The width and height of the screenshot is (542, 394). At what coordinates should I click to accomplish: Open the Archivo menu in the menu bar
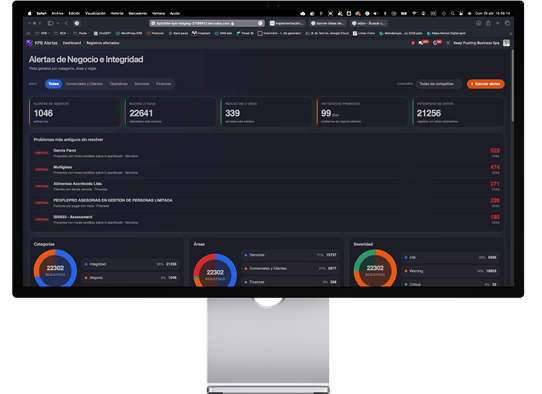(57, 13)
